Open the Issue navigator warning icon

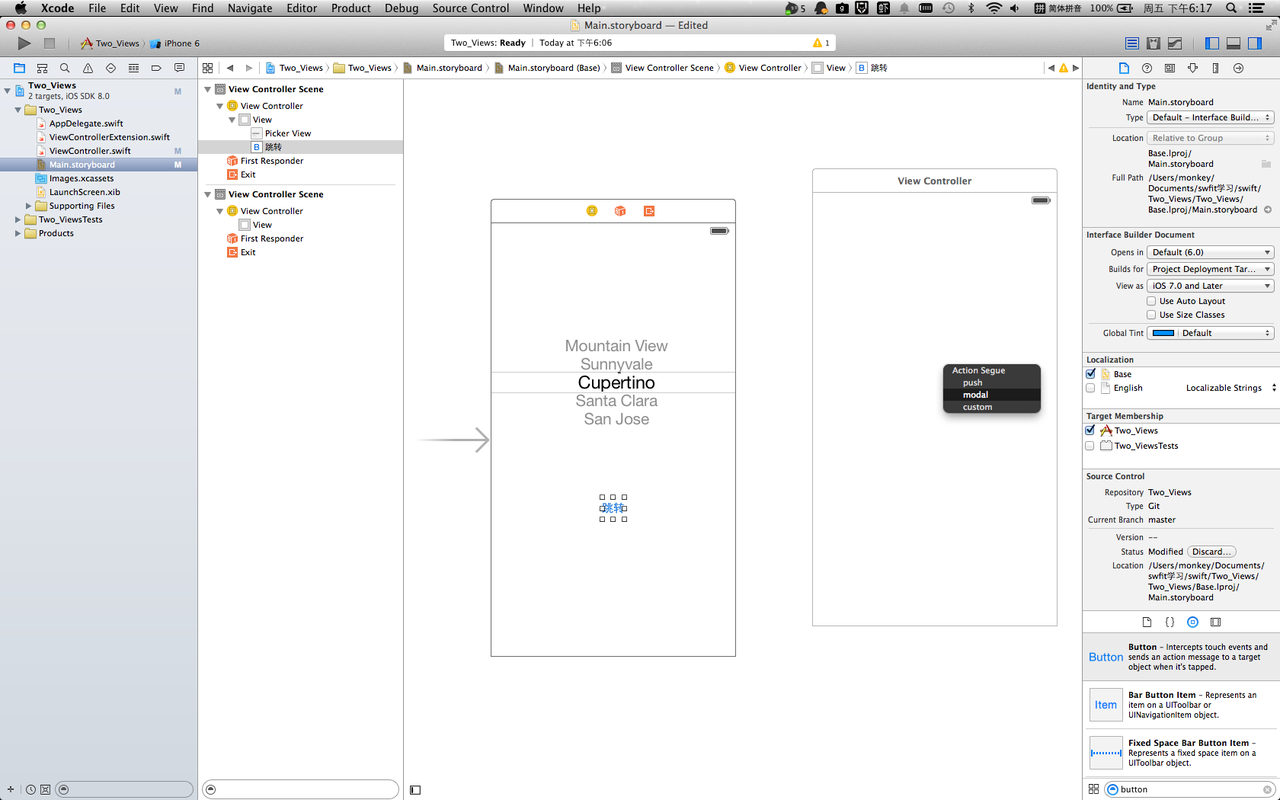click(x=88, y=68)
